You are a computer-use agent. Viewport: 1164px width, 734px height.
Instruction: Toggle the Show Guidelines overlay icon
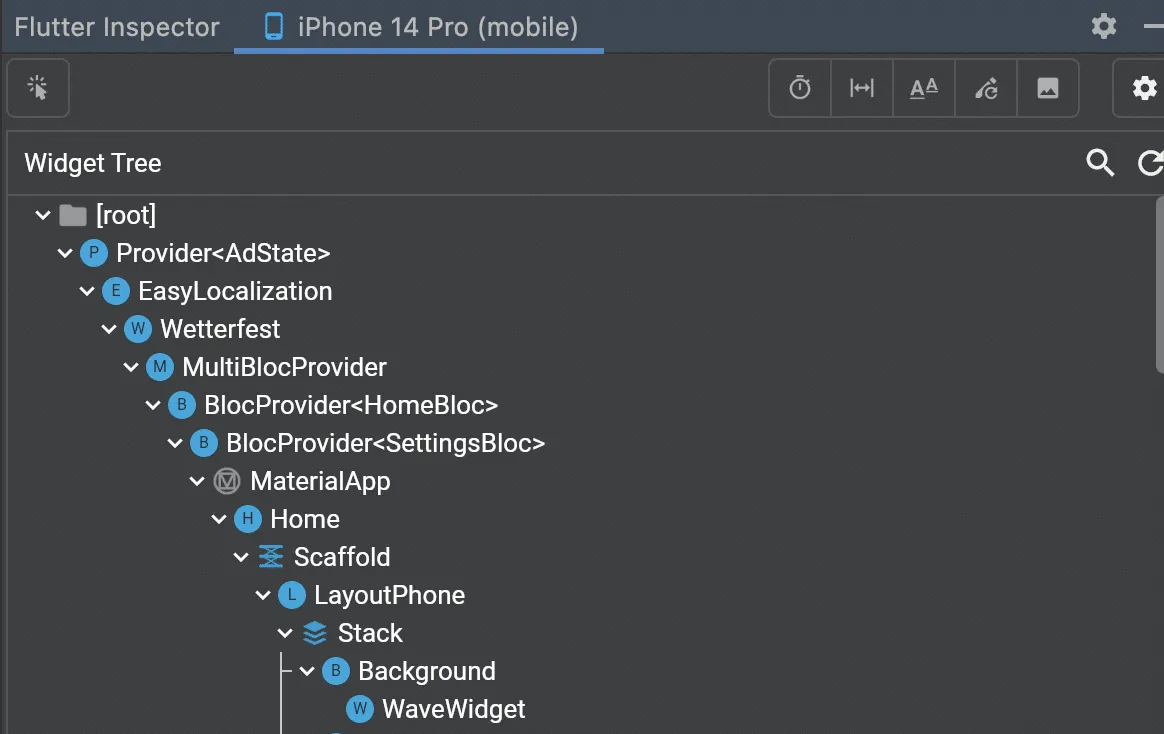[x=861, y=88]
